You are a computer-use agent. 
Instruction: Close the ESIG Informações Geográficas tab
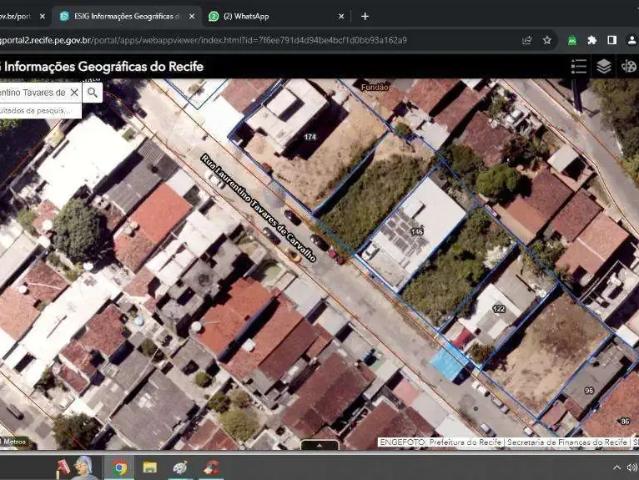(x=192, y=16)
